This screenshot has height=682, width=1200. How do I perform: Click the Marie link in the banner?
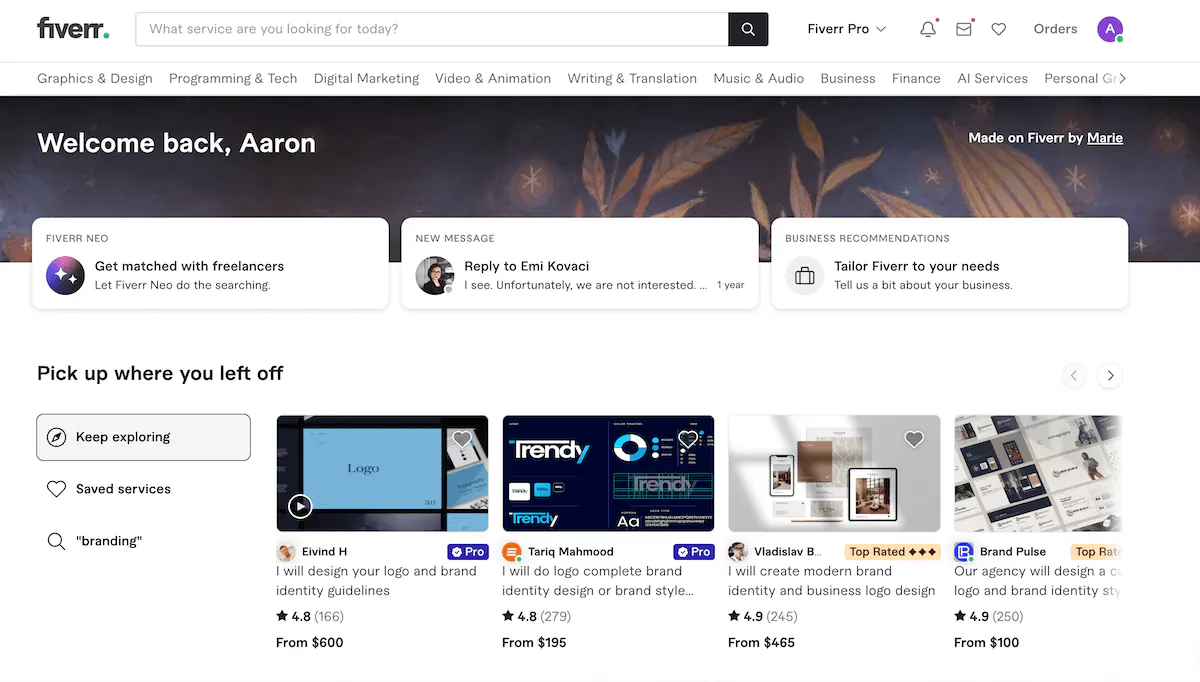tap(1105, 138)
